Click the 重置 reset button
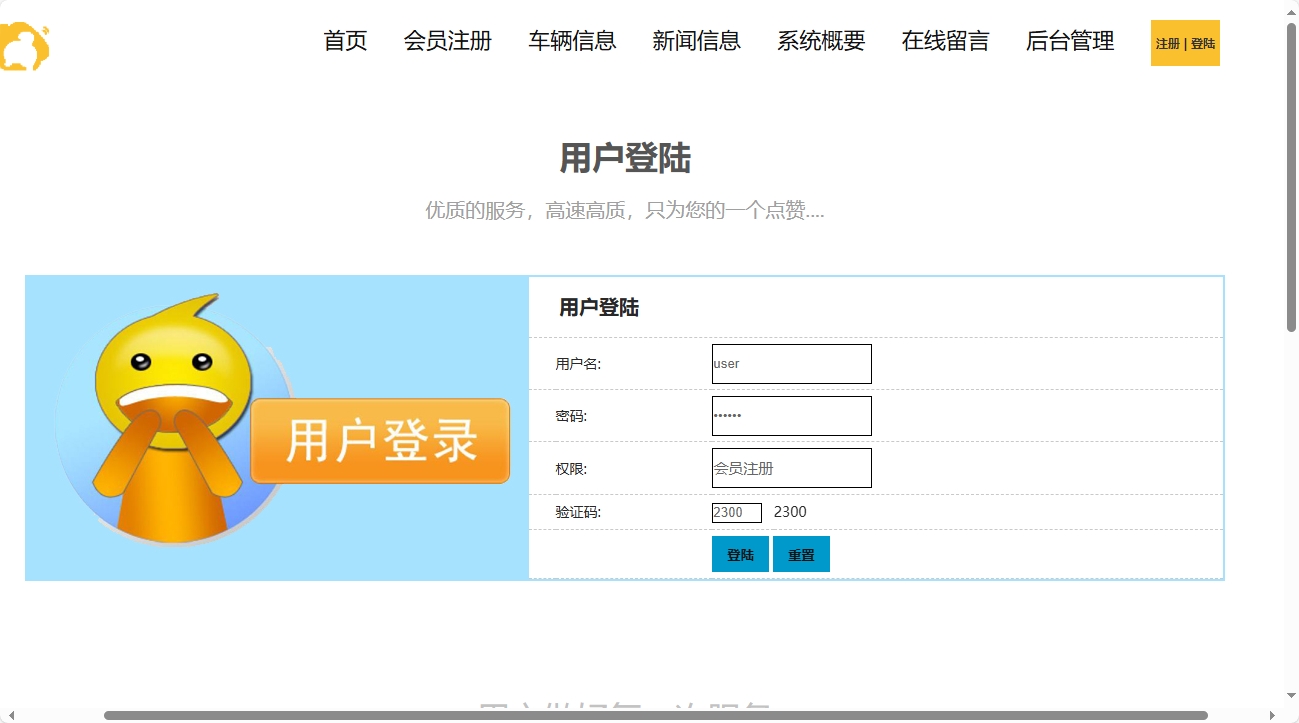The image size is (1299, 723). coord(801,554)
